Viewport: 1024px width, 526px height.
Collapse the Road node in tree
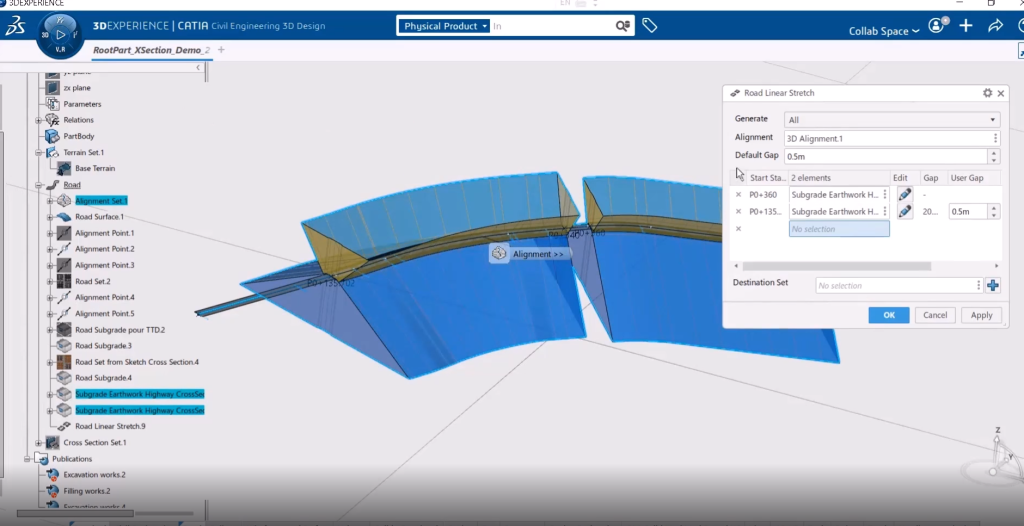coord(39,185)
